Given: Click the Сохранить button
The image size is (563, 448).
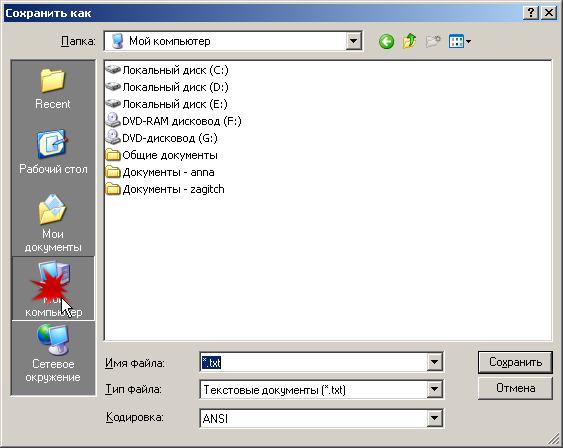Looking at the screenshot, I should pyautogui.click(x=515, y=362).
